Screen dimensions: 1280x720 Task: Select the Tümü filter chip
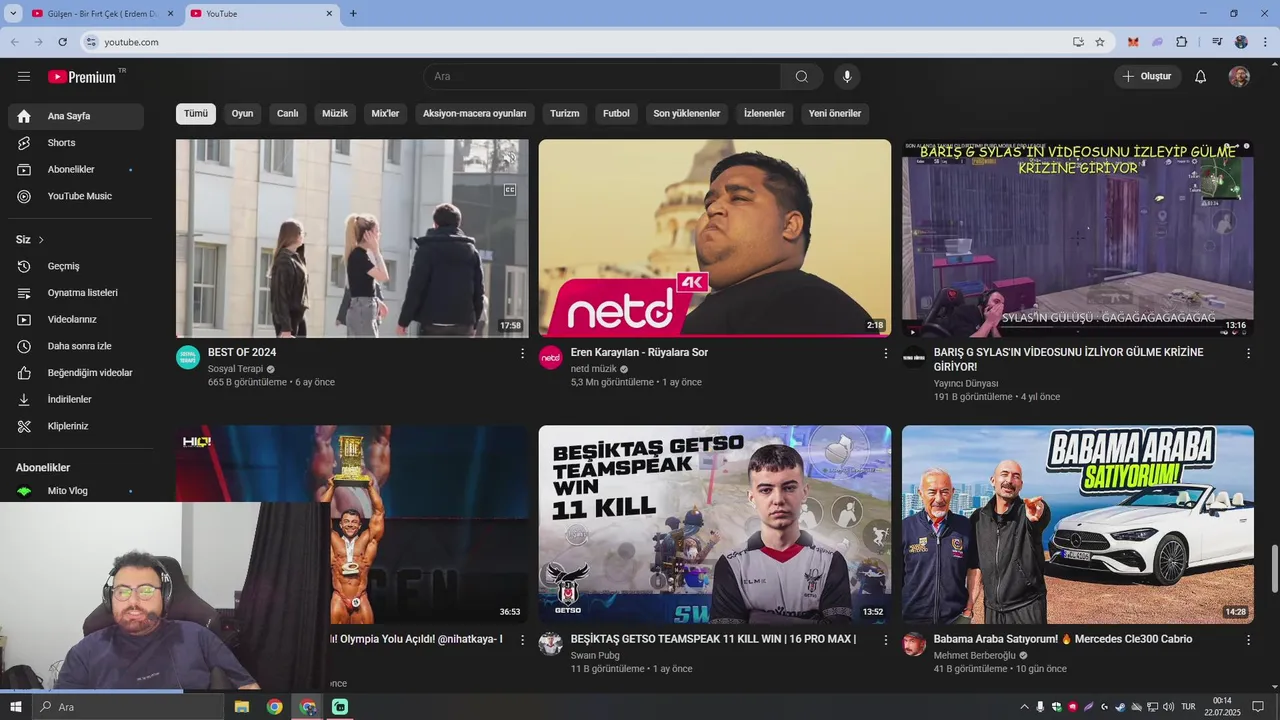[x=196, y=114]
